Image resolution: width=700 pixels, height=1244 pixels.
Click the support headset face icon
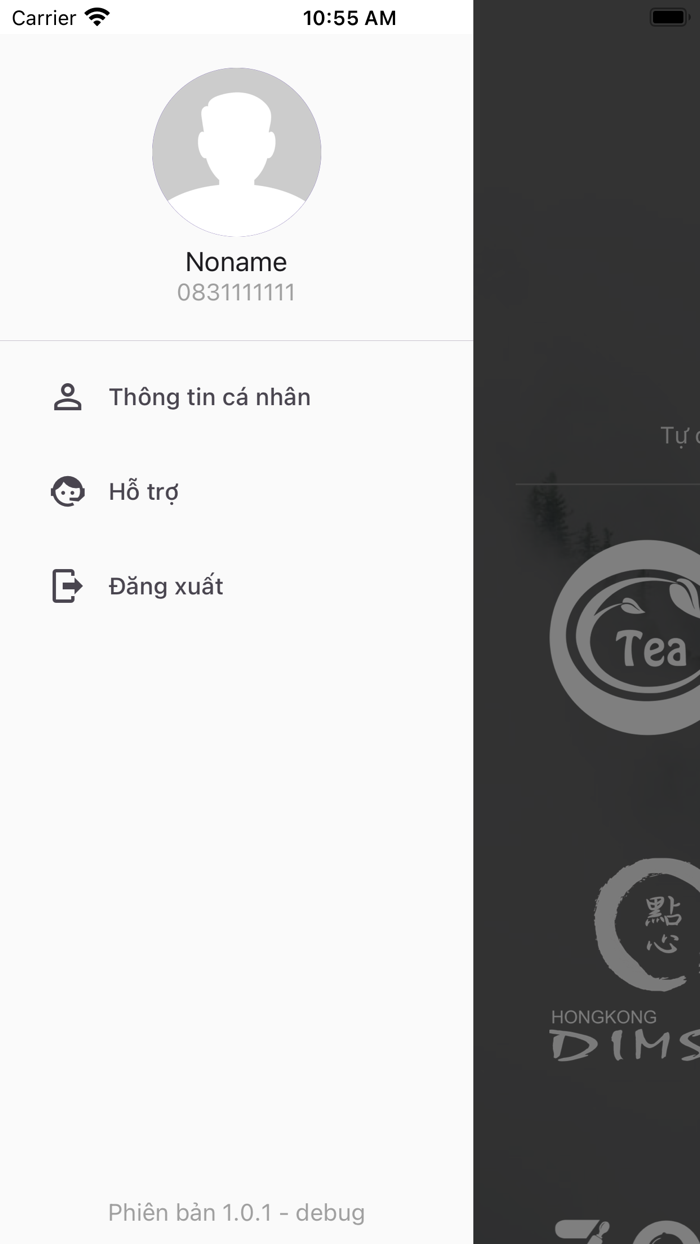coord(67,491)
